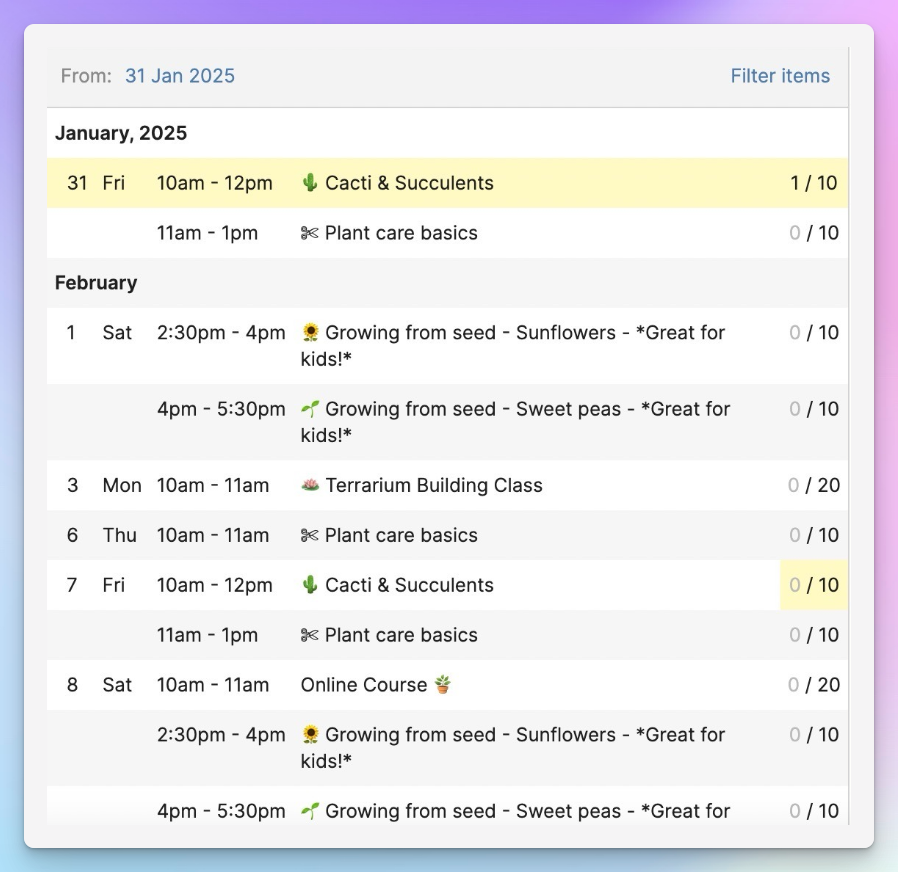Click 0 / 20 for Online Course

813,684
